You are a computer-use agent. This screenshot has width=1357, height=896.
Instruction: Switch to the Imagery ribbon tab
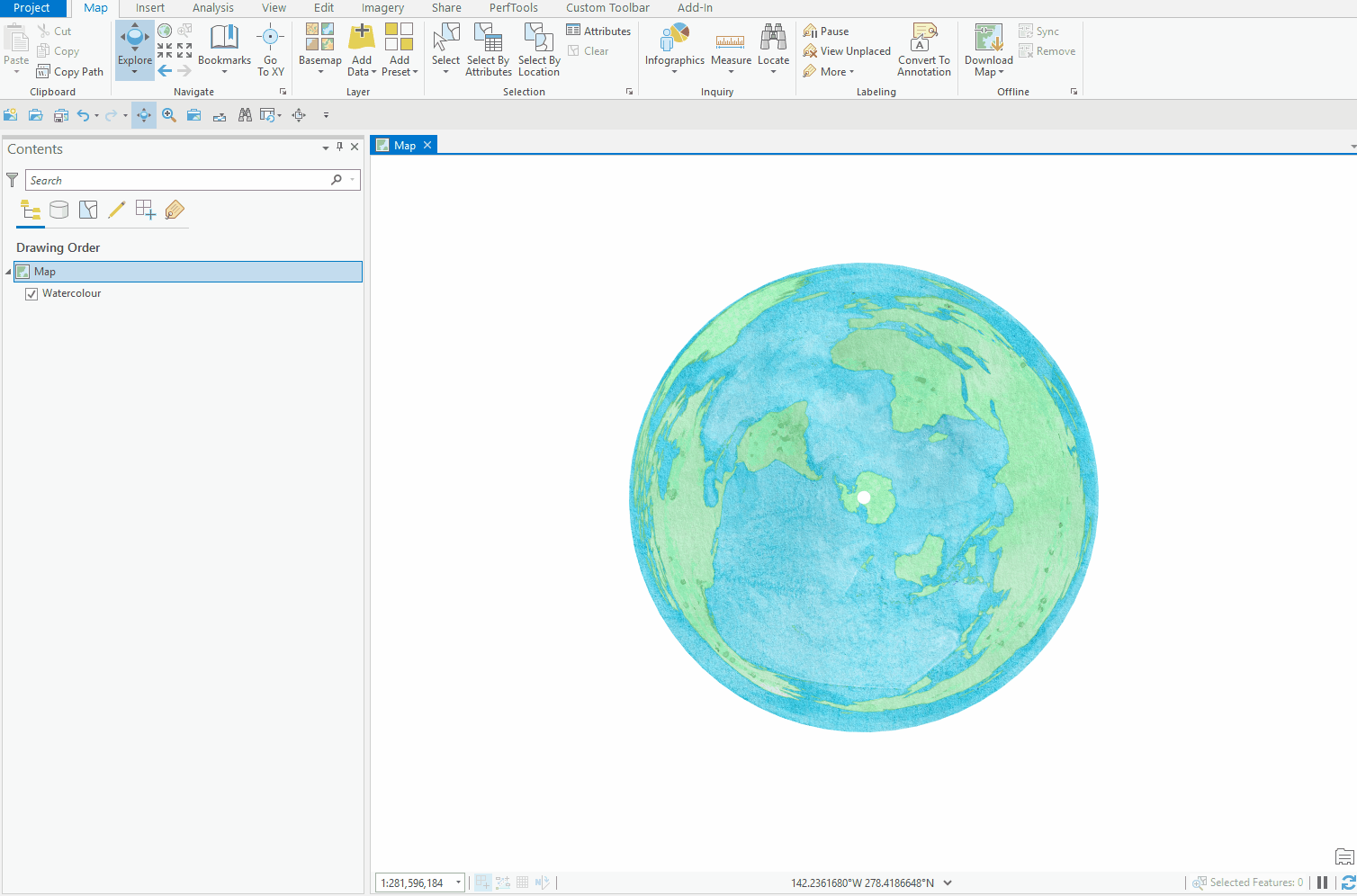click(382, 8)
